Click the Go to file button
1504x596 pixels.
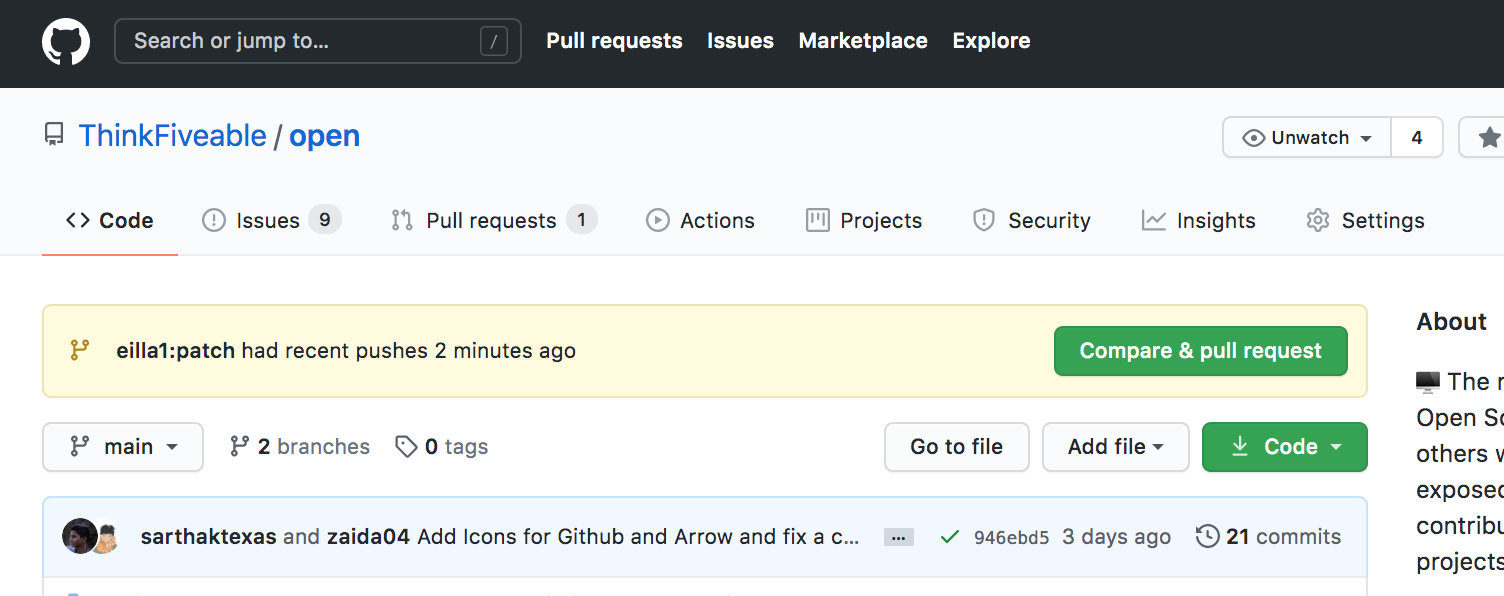957,447
